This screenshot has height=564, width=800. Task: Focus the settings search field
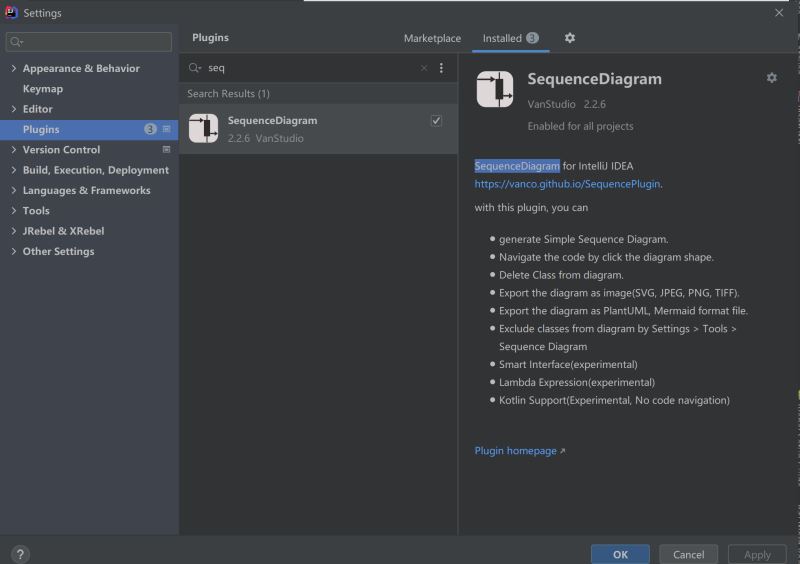[89, 42]
